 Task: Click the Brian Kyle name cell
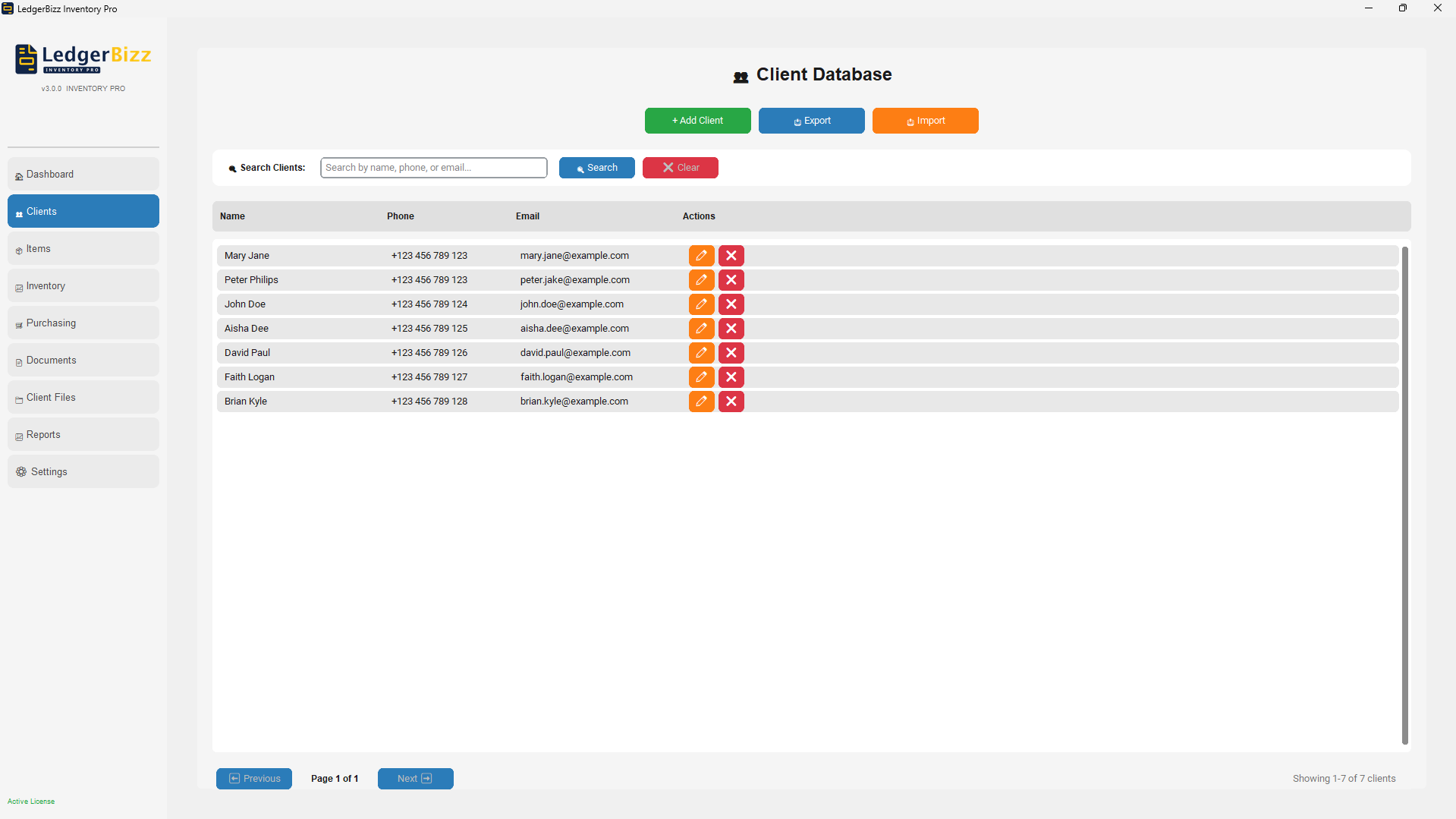pyautogui.click(x=246, y=402)
